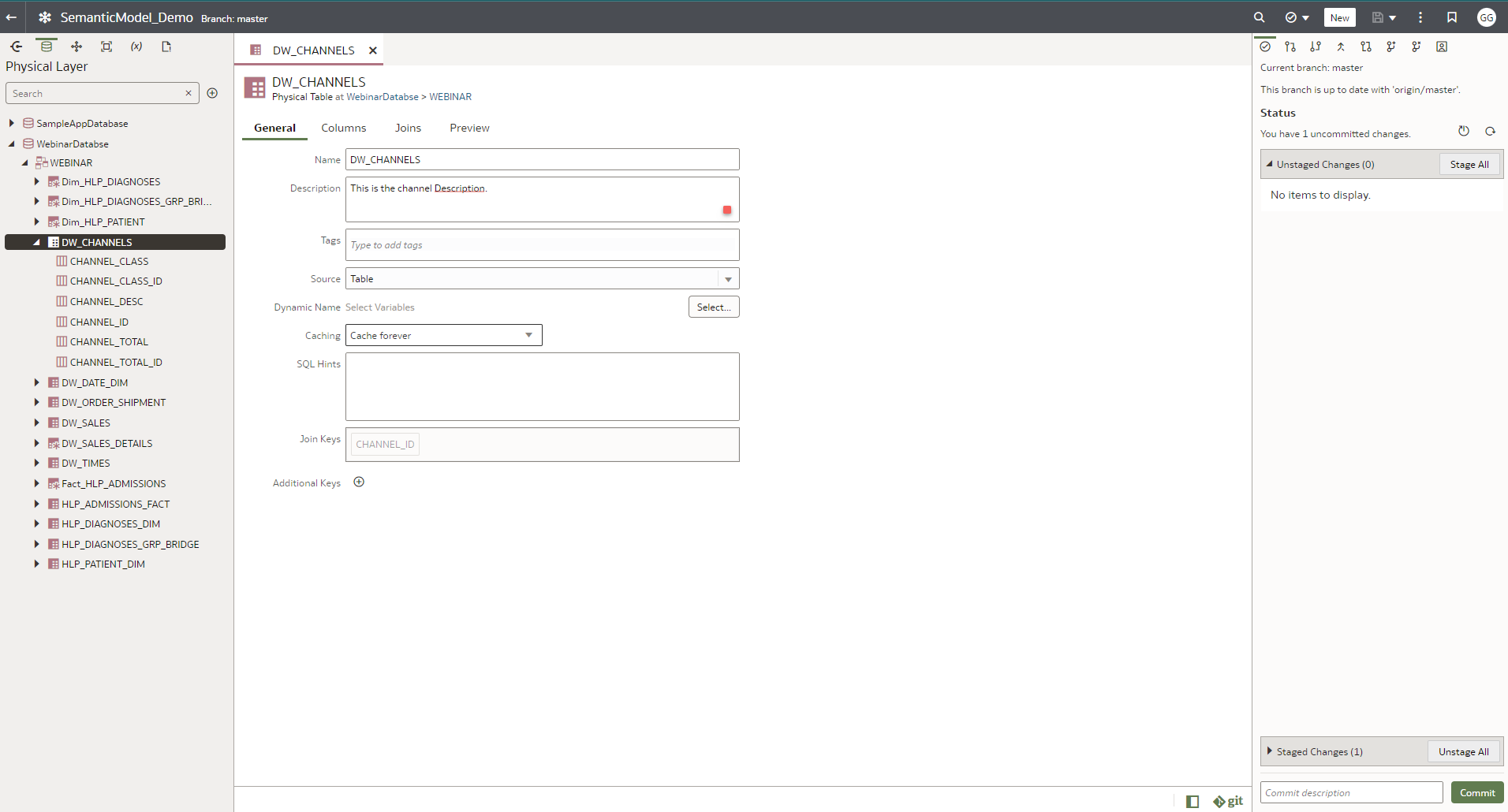This screenshot has height=812, width=1508.
Task: Click the Commit button
Action: (1476, 792)
